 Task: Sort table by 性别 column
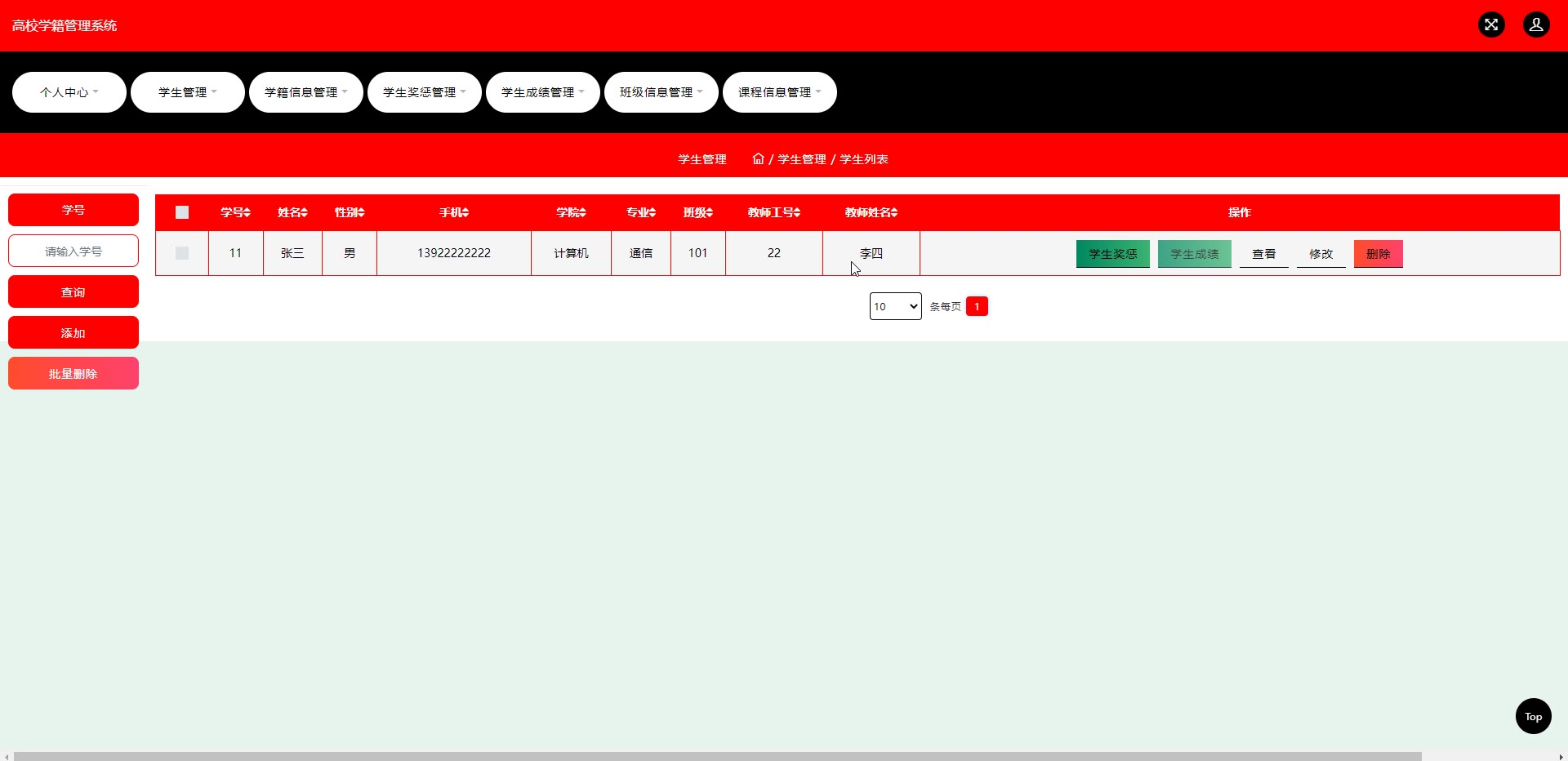click(x=350, y=212)
